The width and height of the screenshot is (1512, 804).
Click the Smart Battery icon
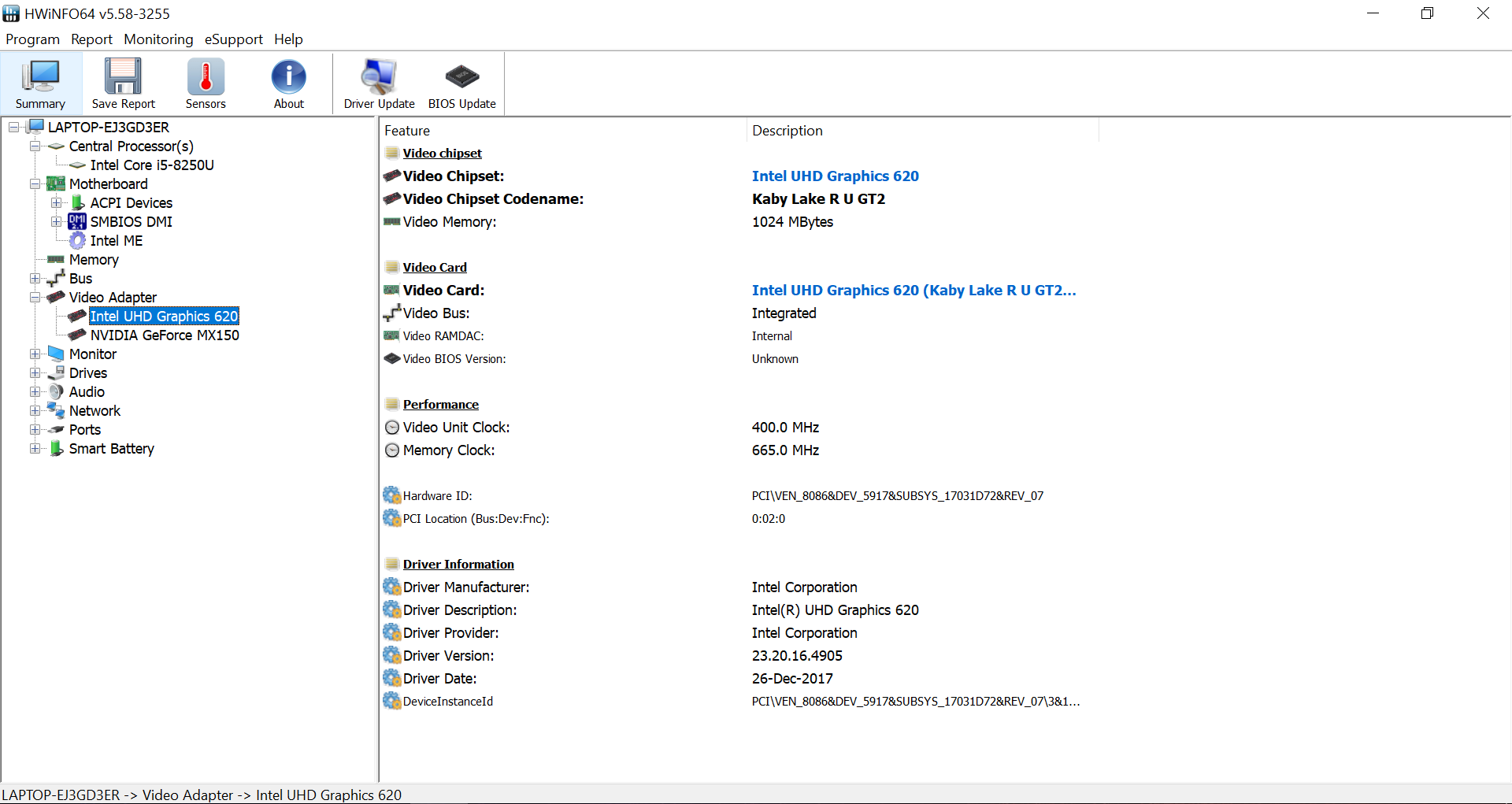(x=57, y=449)
